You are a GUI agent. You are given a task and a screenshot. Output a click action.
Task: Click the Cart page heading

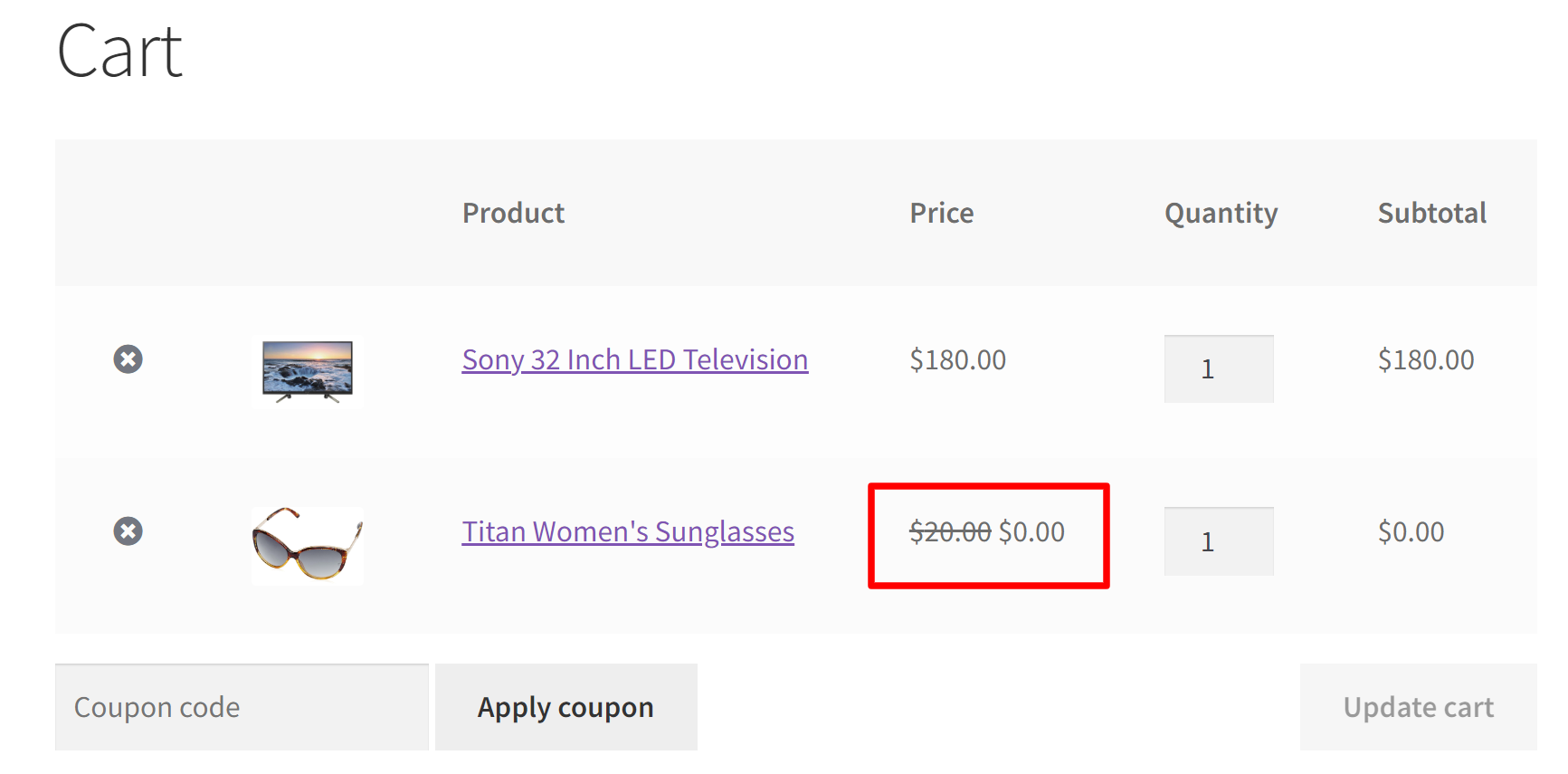tap(120, 53)
